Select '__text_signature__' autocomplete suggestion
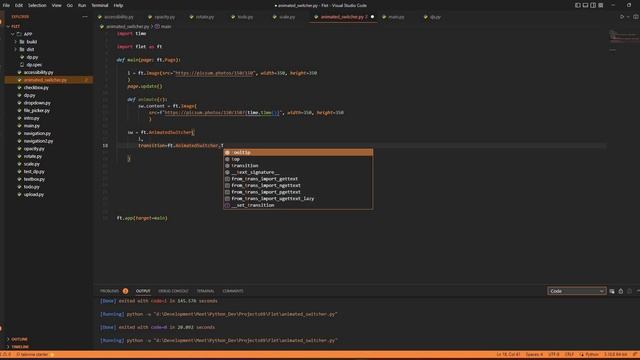The height and width of the screenshot is (360, 640). tap(298, 172)
